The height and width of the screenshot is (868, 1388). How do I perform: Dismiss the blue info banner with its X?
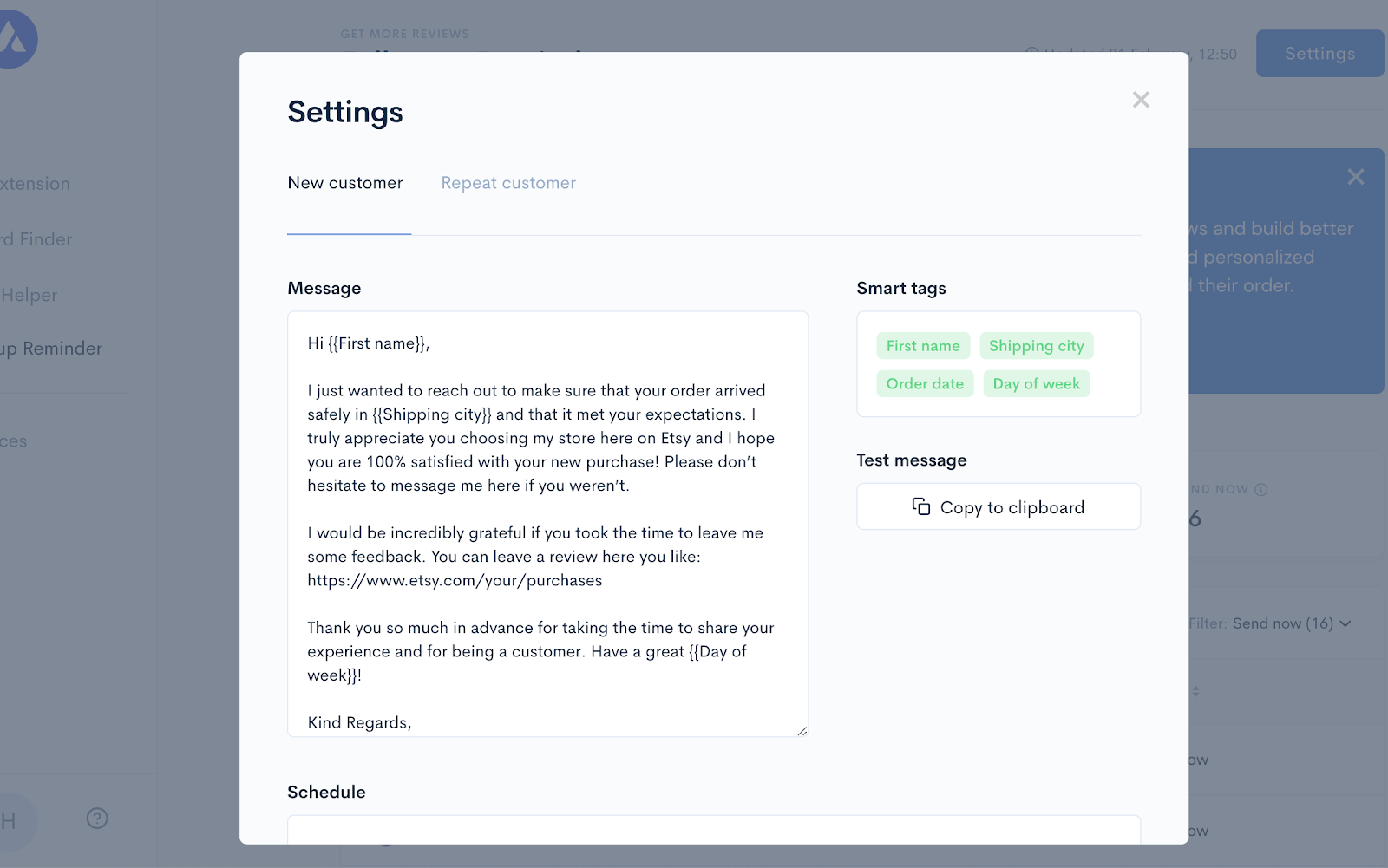click(x=1355, y=177)
